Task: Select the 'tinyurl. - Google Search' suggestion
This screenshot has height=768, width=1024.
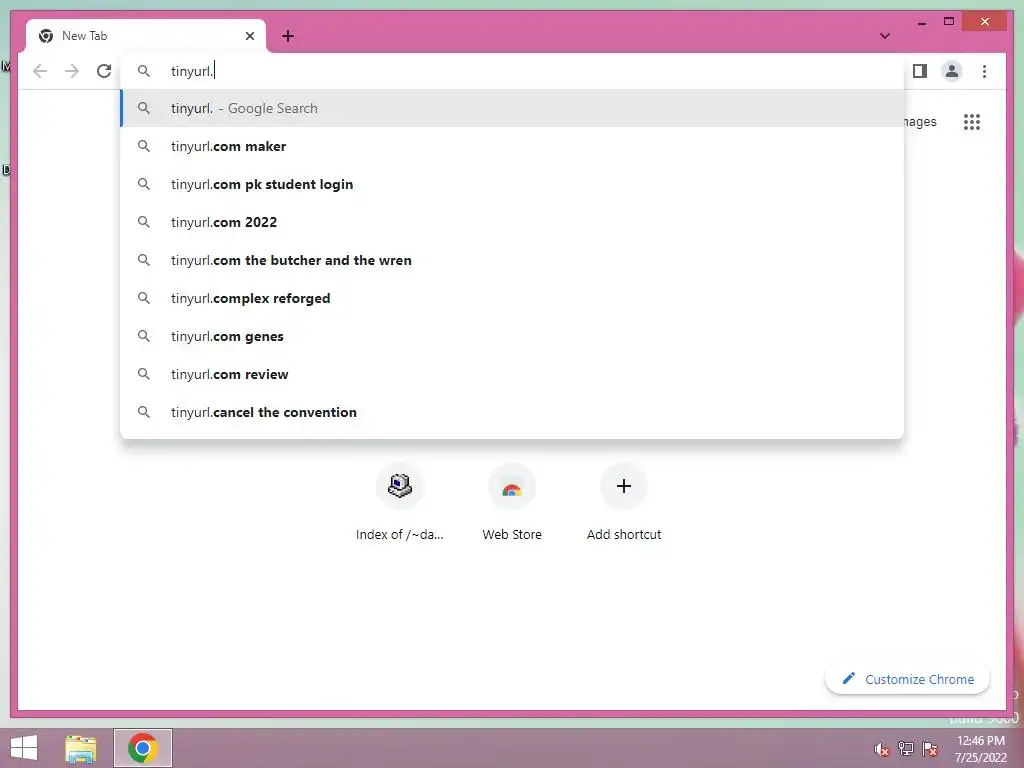Action: (513, 108)
